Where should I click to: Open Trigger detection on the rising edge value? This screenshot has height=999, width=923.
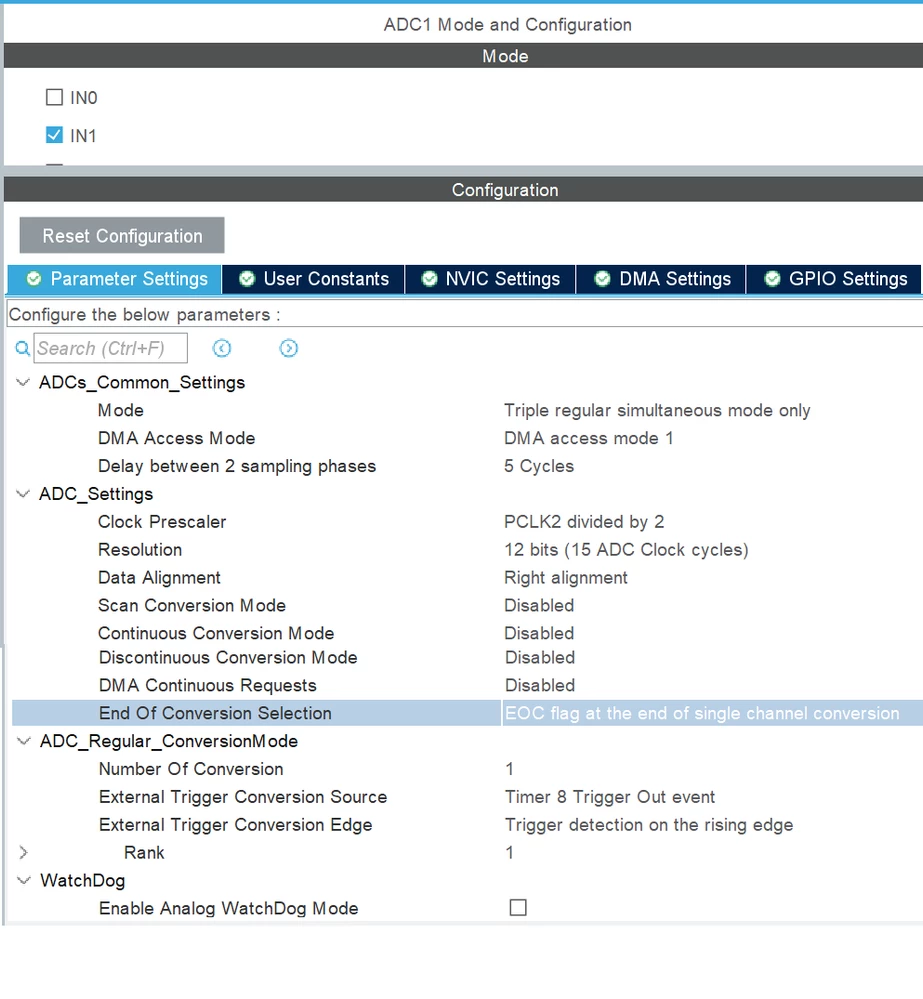pos(649,825)
